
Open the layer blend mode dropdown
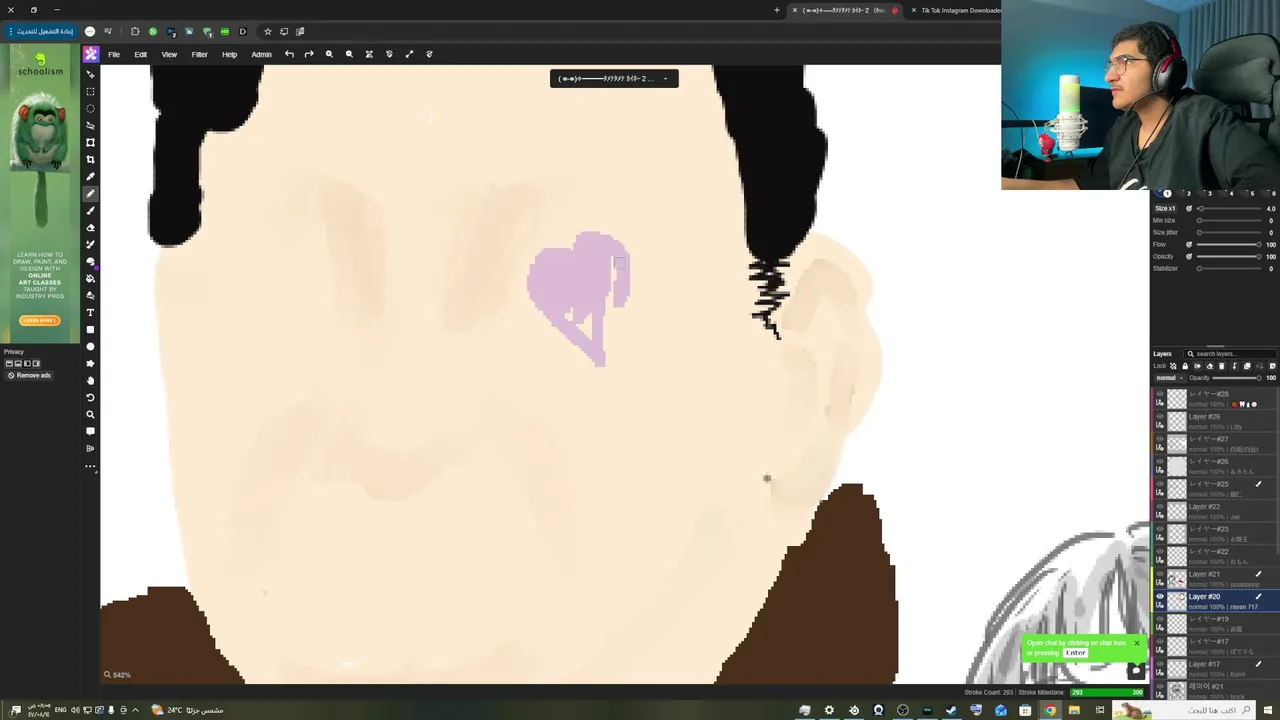[1168, 378]
